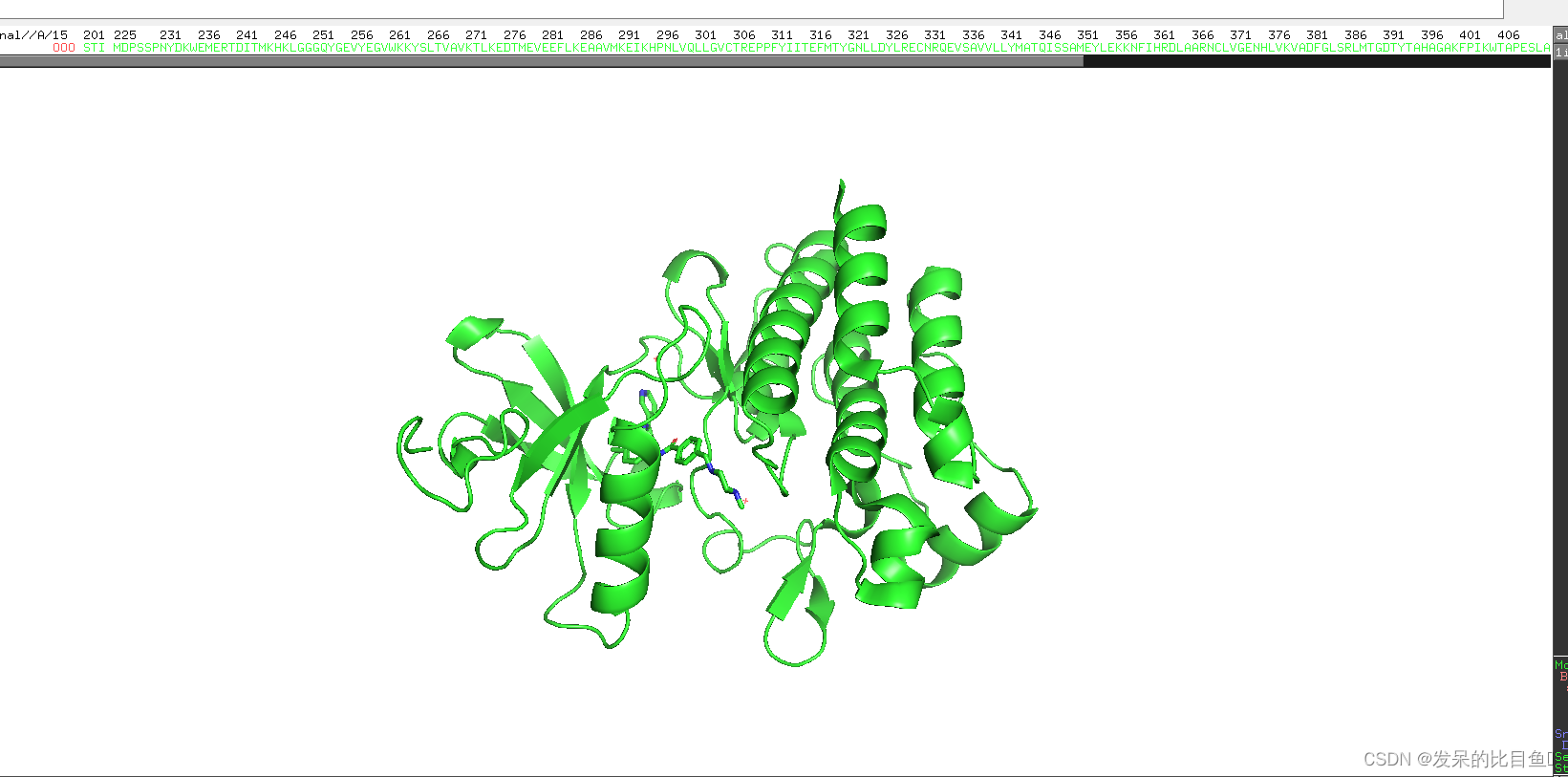Select the HRDLAARN motif in the sequence
The height and width of the screenshot is (777, 1568).
[1182, 47]
